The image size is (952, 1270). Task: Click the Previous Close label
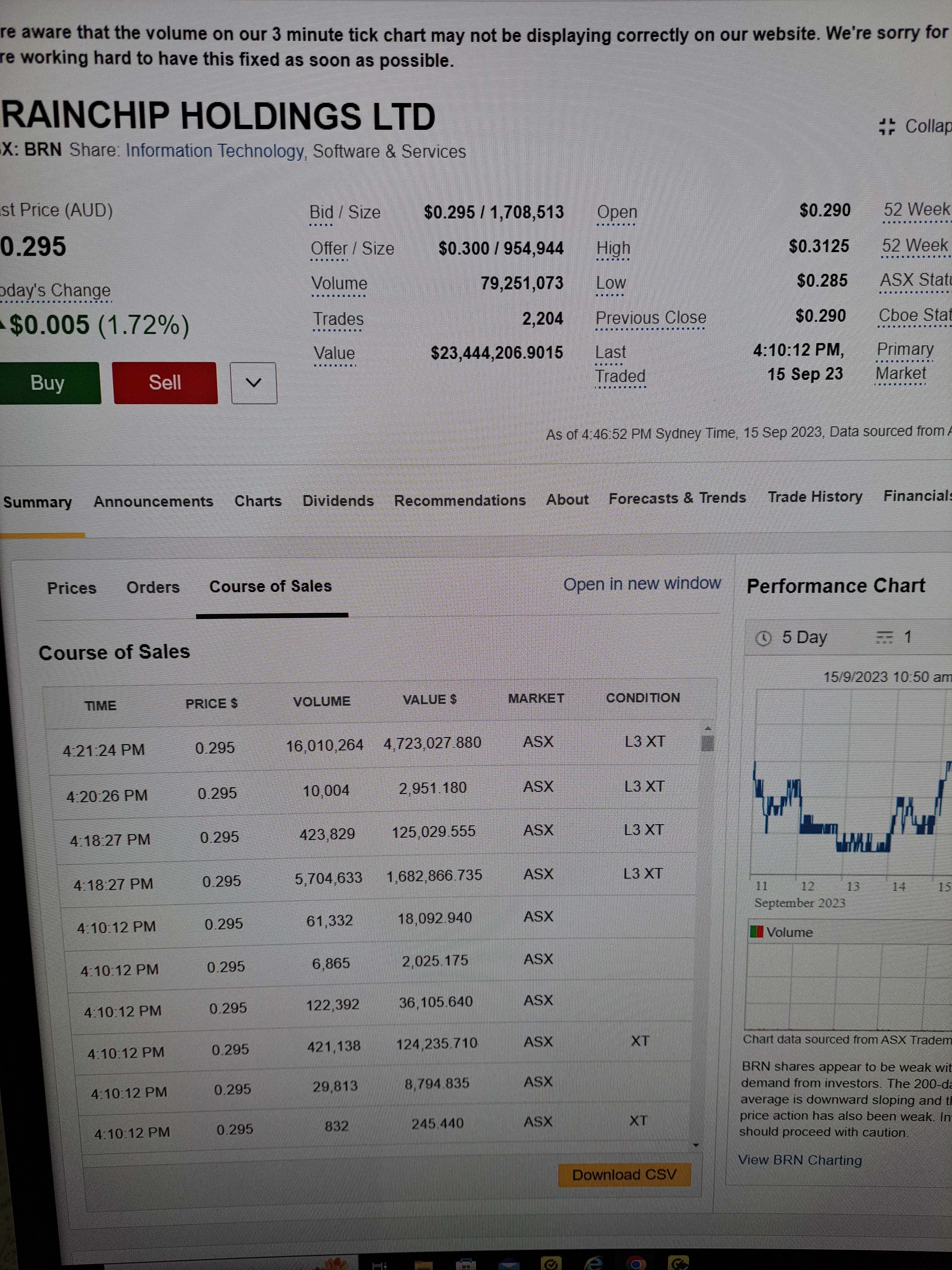click(651, 317)
